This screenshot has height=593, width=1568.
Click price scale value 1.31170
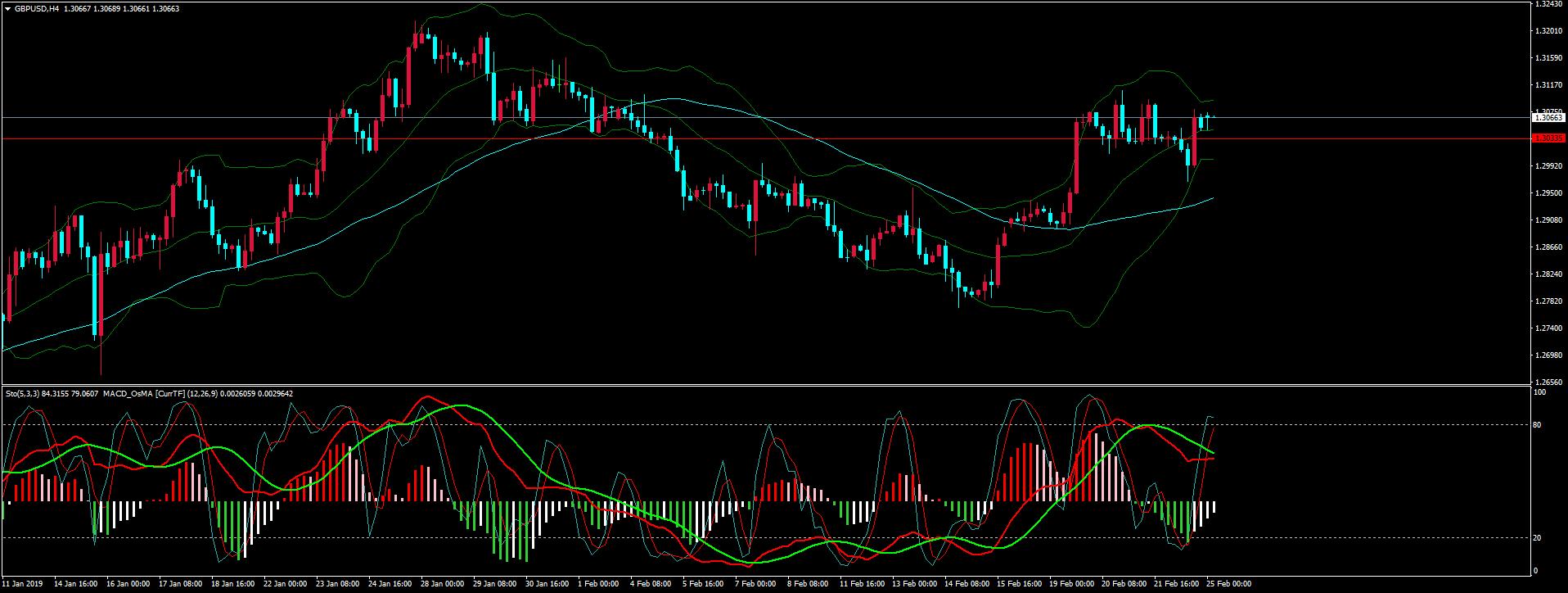click(1548, 85)
